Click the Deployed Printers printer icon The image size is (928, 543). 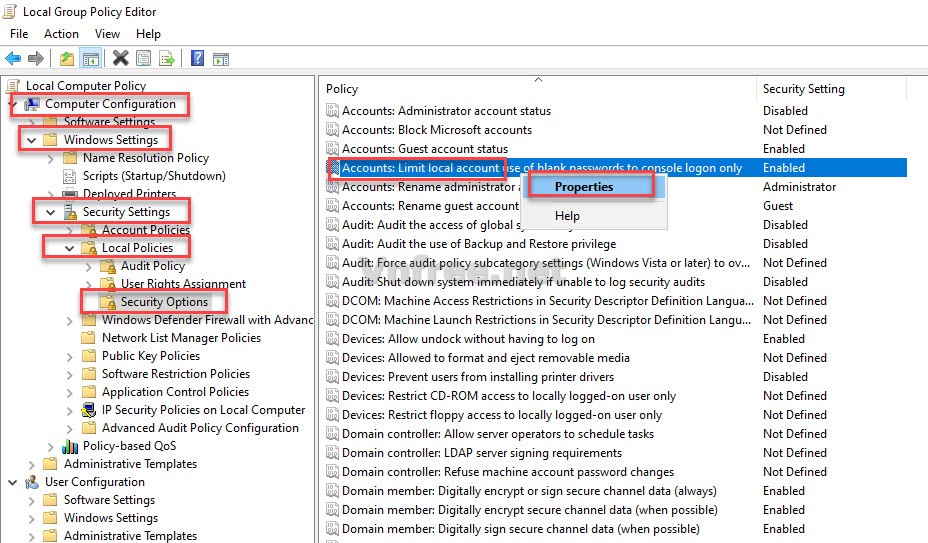70,194
